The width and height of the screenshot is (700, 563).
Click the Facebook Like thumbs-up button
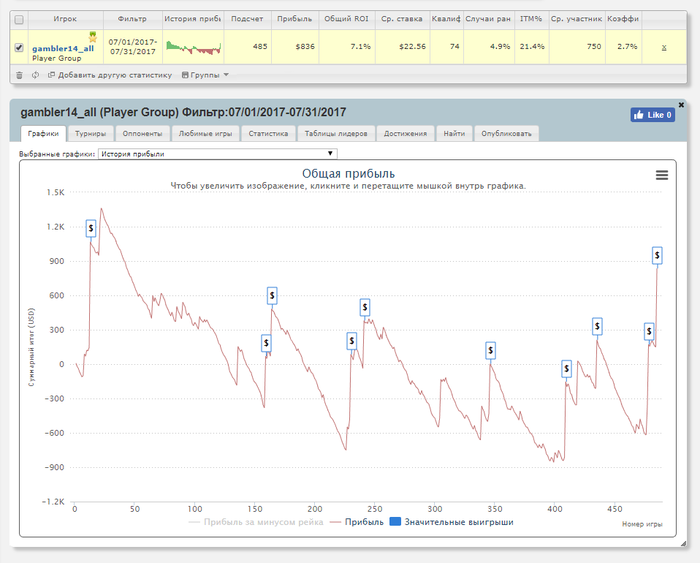[x=652, y=115]
